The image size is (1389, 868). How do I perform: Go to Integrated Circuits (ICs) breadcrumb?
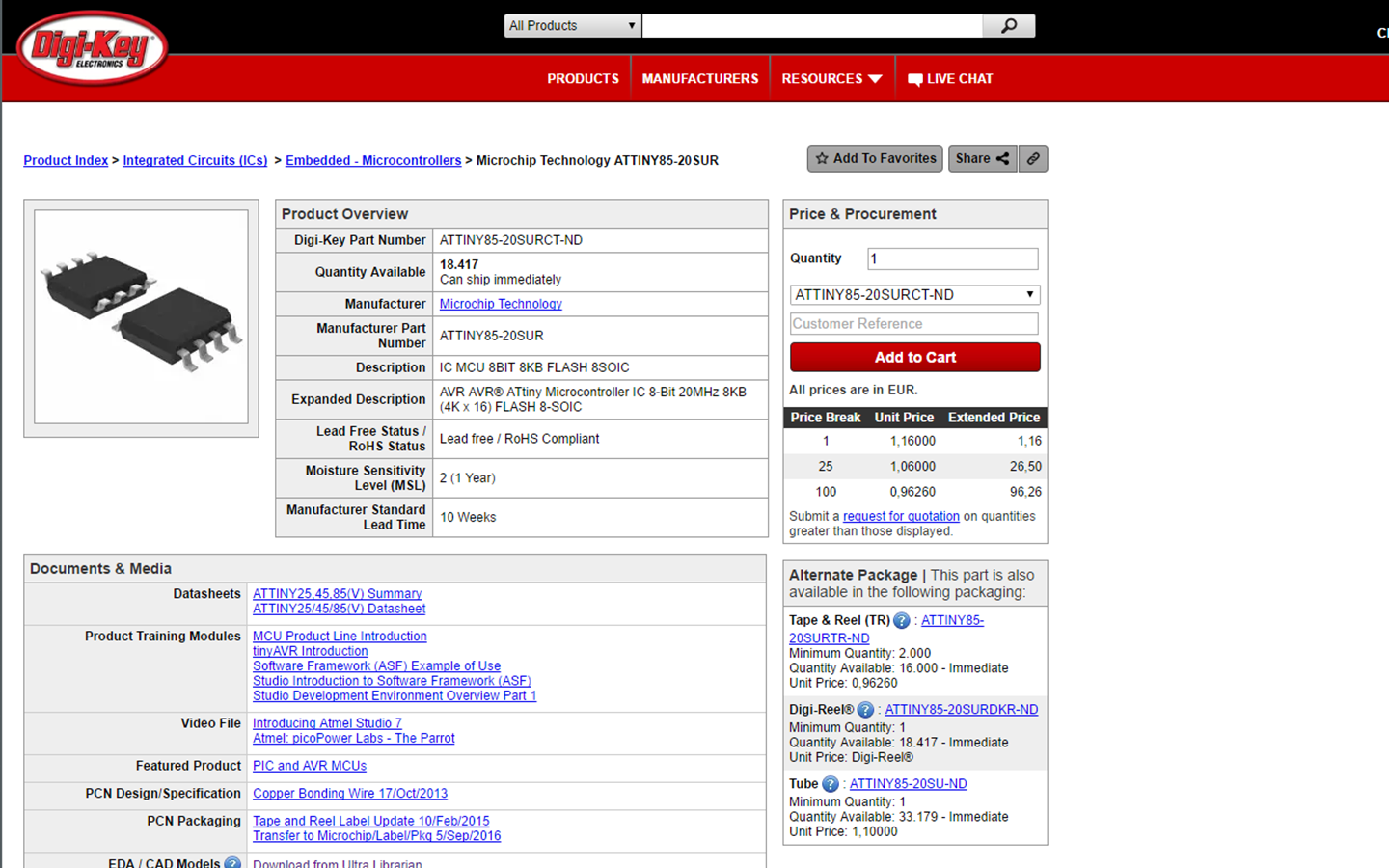coord(195,160)
